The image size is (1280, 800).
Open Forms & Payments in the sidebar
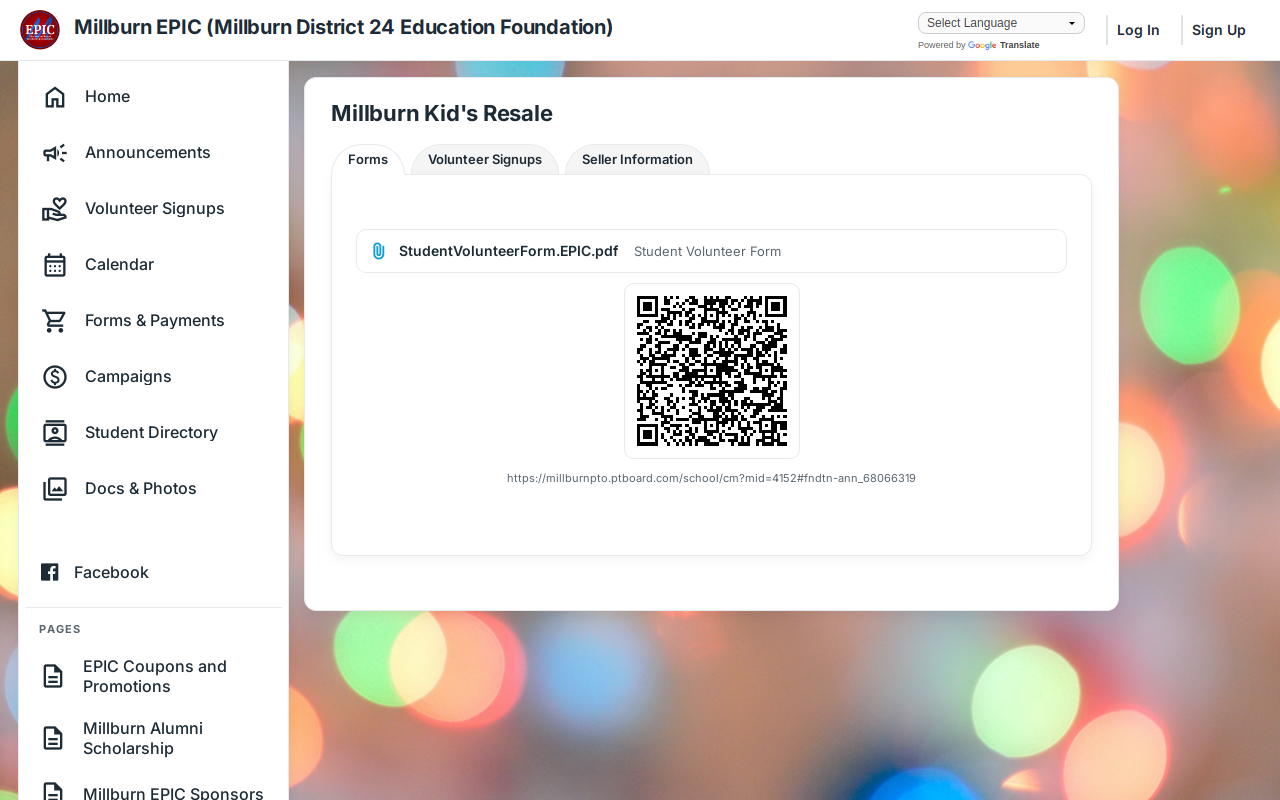coord(153,321)
